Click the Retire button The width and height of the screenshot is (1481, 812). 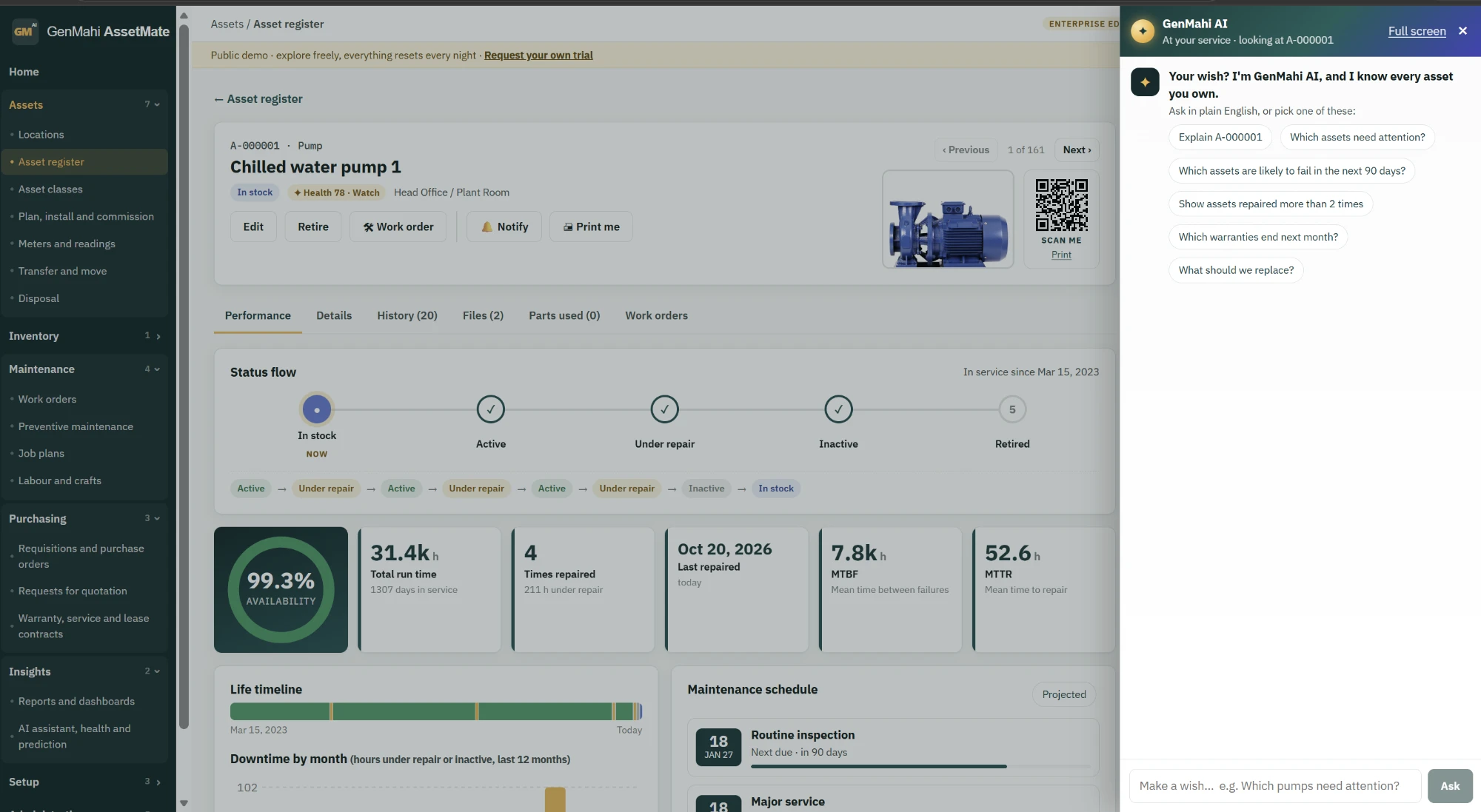point(313,227)
